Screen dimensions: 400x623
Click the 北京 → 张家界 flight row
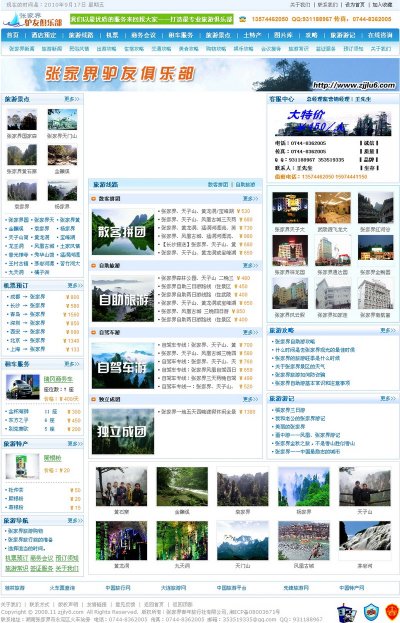(x=43, y=341)
